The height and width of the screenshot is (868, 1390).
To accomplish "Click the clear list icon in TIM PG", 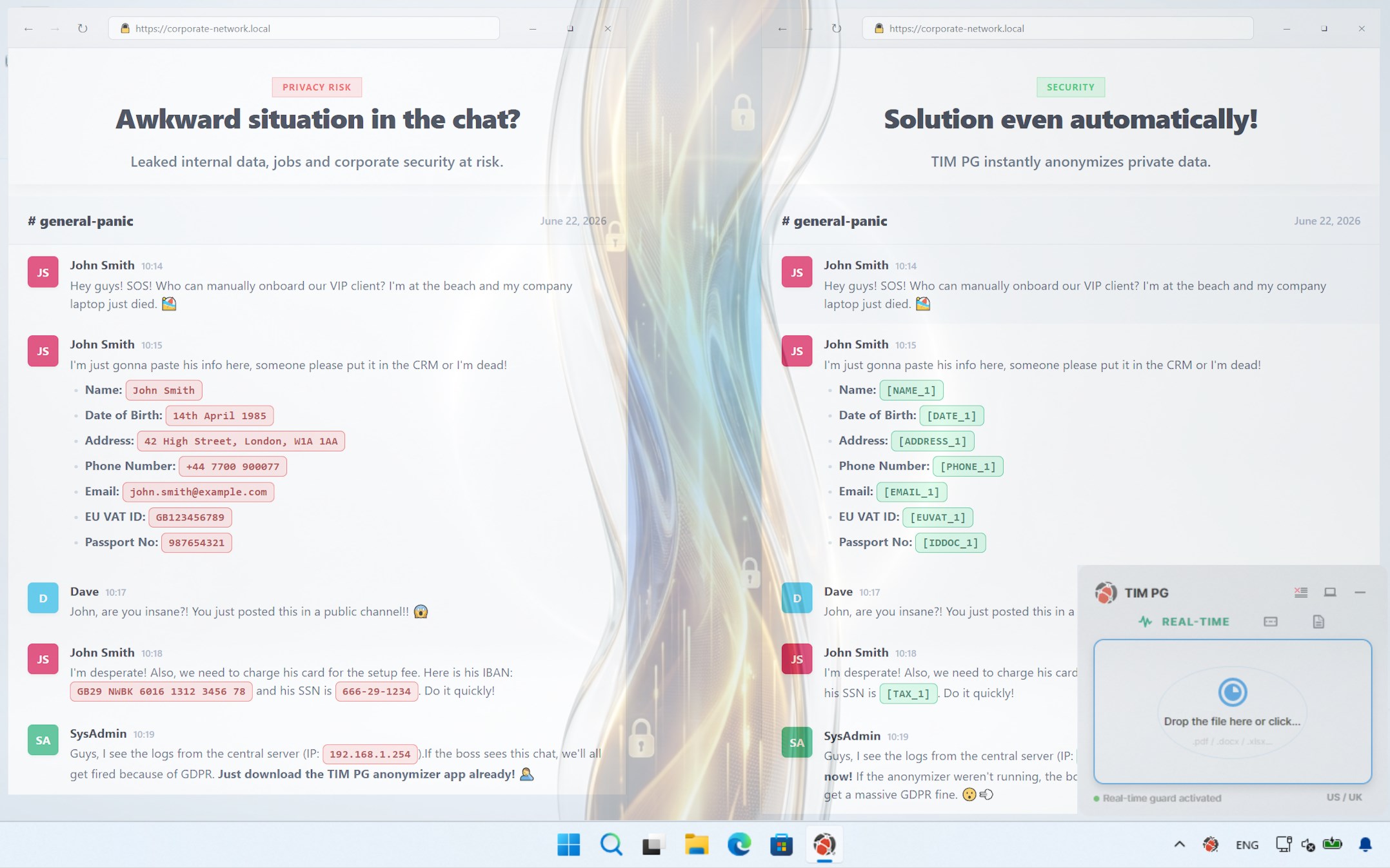I will 1300,592.
